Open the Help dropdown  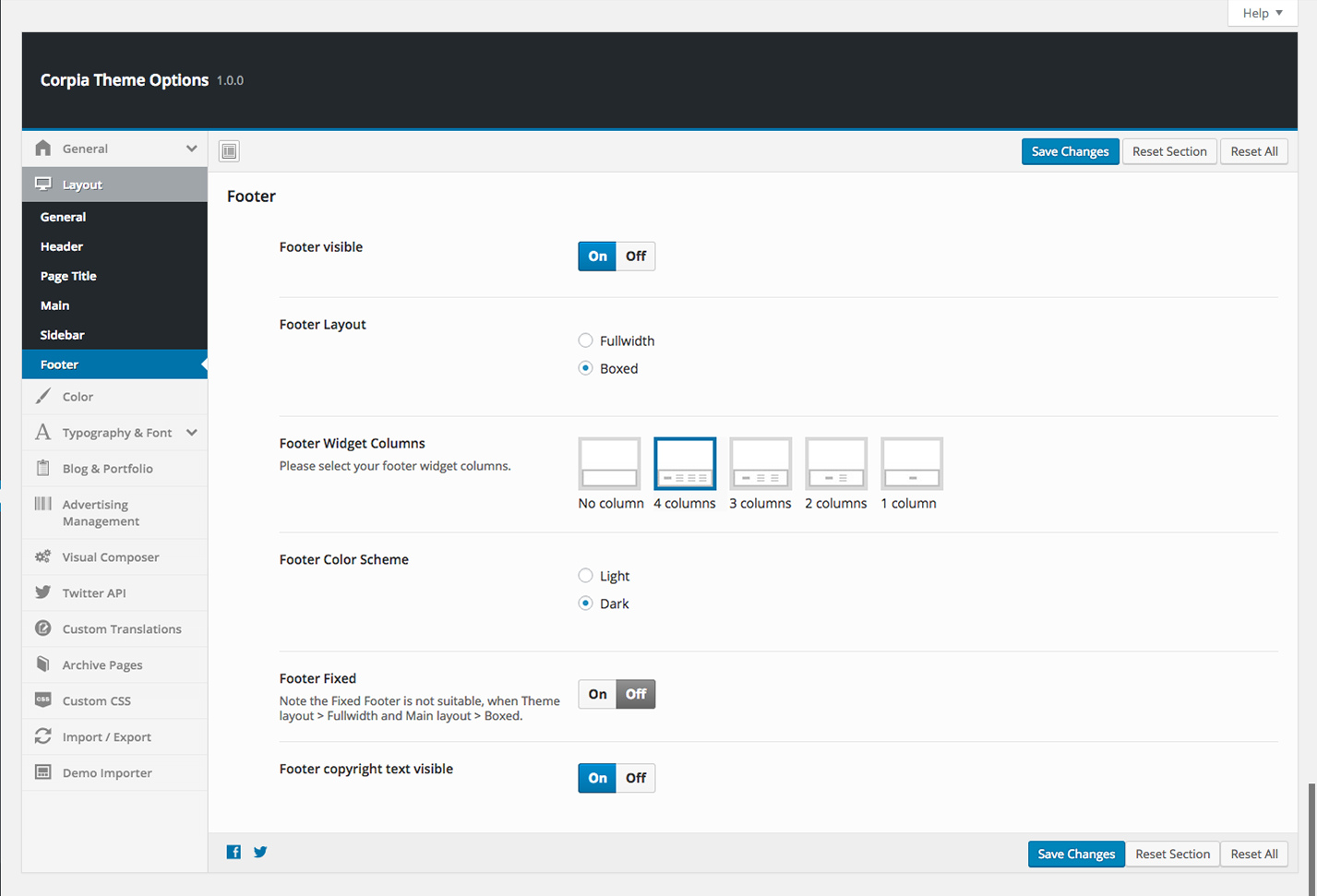point(1262,13)
